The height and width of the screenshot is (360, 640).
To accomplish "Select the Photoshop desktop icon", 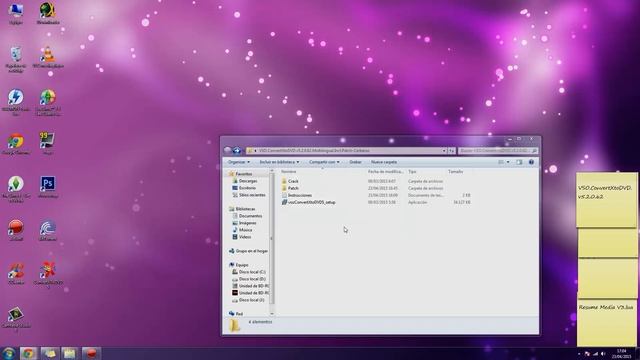I will click(x=48, y=187).
